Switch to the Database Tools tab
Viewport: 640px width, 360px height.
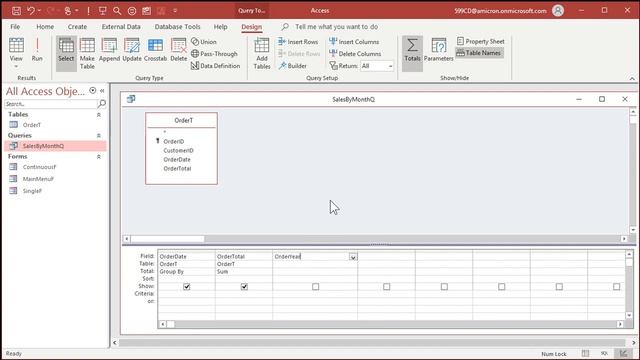click(177, 27)
